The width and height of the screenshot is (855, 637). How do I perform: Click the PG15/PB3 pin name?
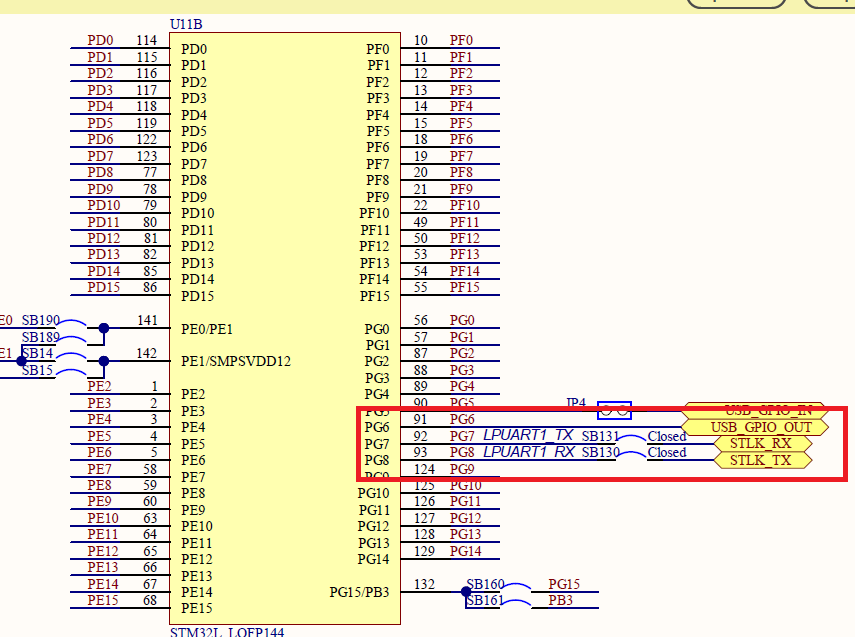[x=359, y=592]
